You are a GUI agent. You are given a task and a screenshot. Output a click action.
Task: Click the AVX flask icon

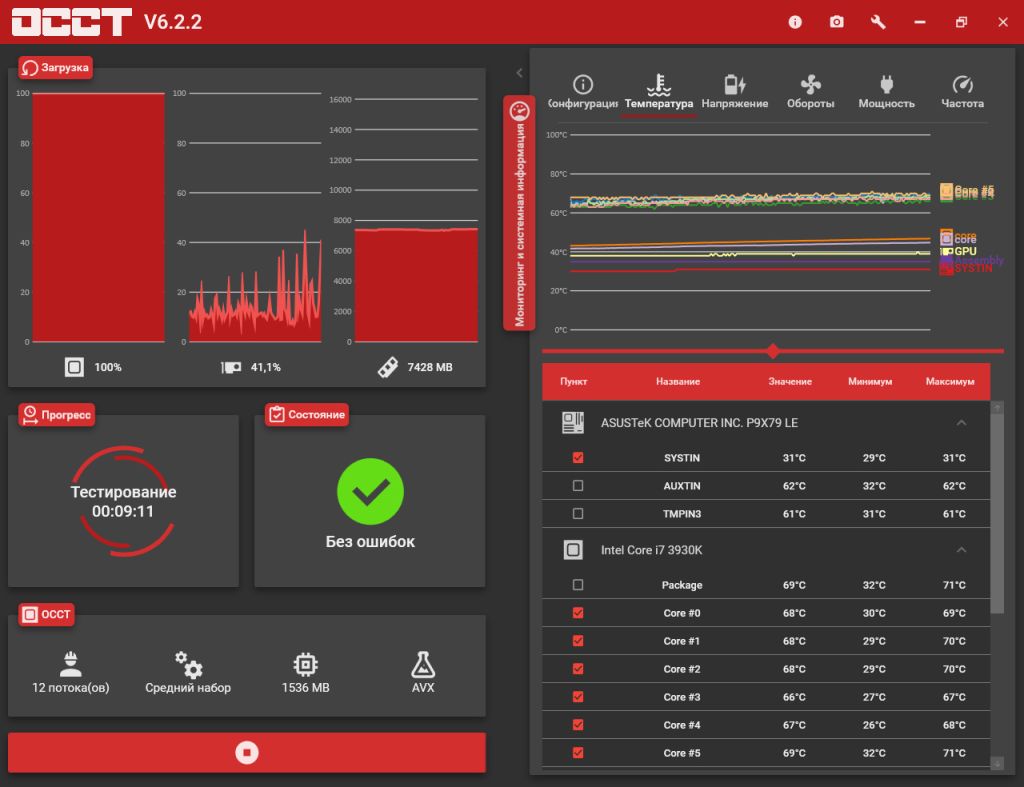click(423, 664)
